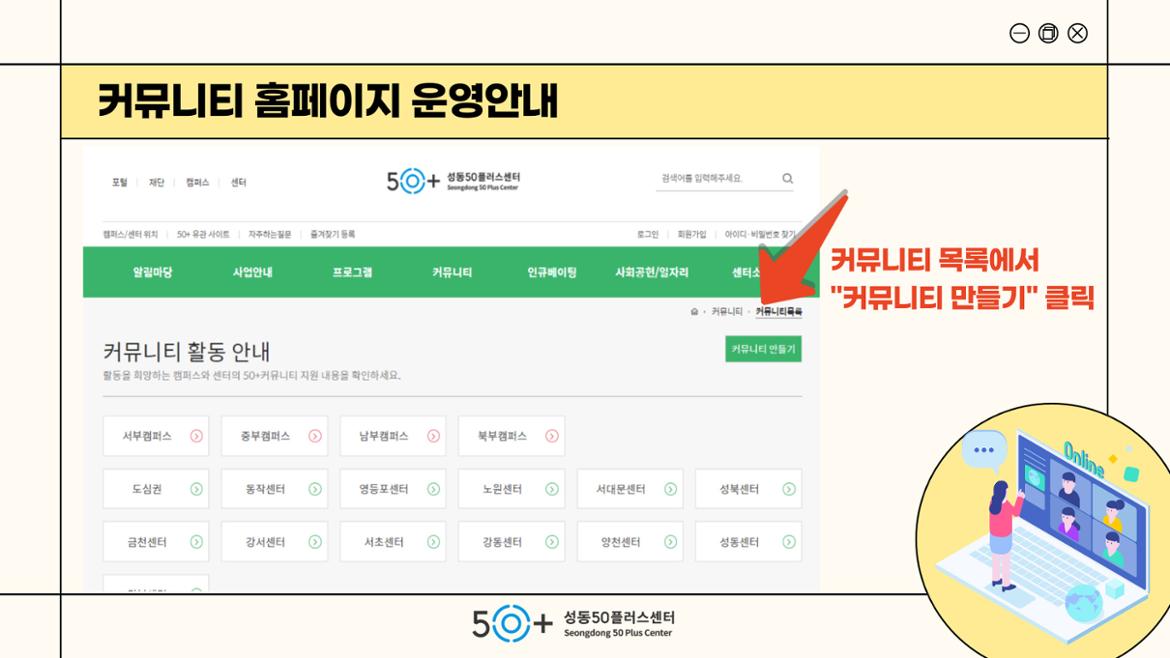Click the 로그인 link
This screenshot has width=1170, height=658.
(647, 234)
